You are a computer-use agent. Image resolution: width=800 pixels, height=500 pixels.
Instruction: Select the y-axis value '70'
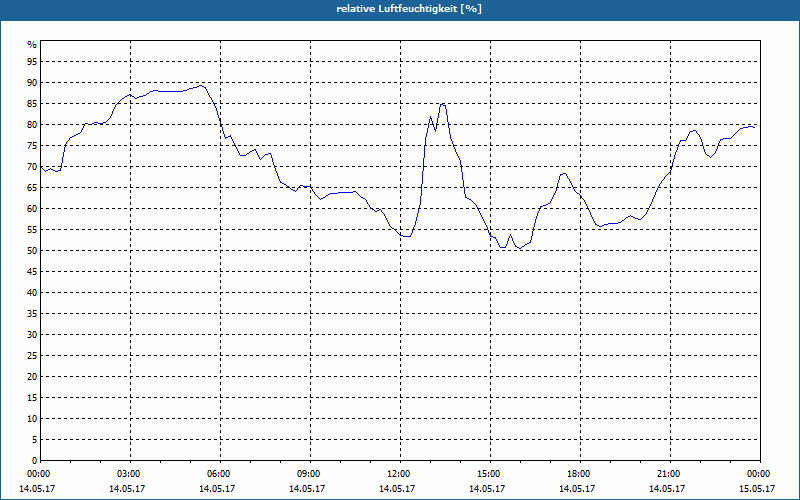32,167
